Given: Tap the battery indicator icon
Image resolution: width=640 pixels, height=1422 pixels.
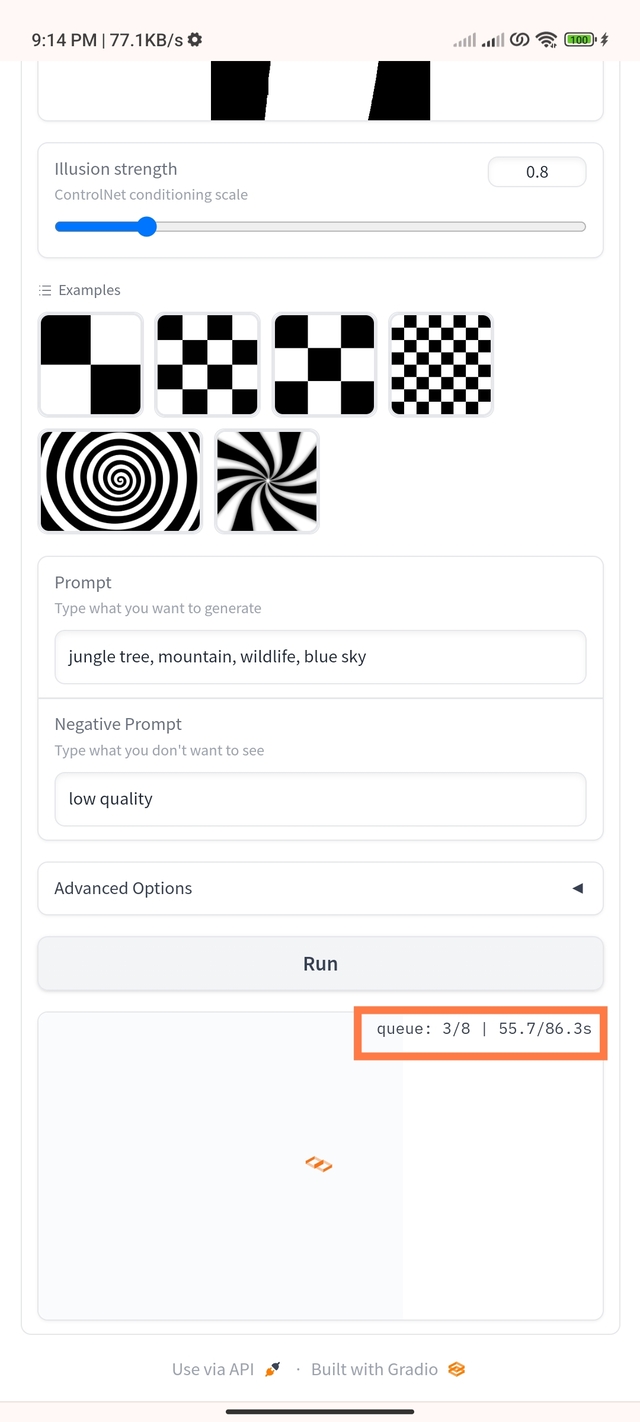Looking at the screenshot, I should coord(579,40).
